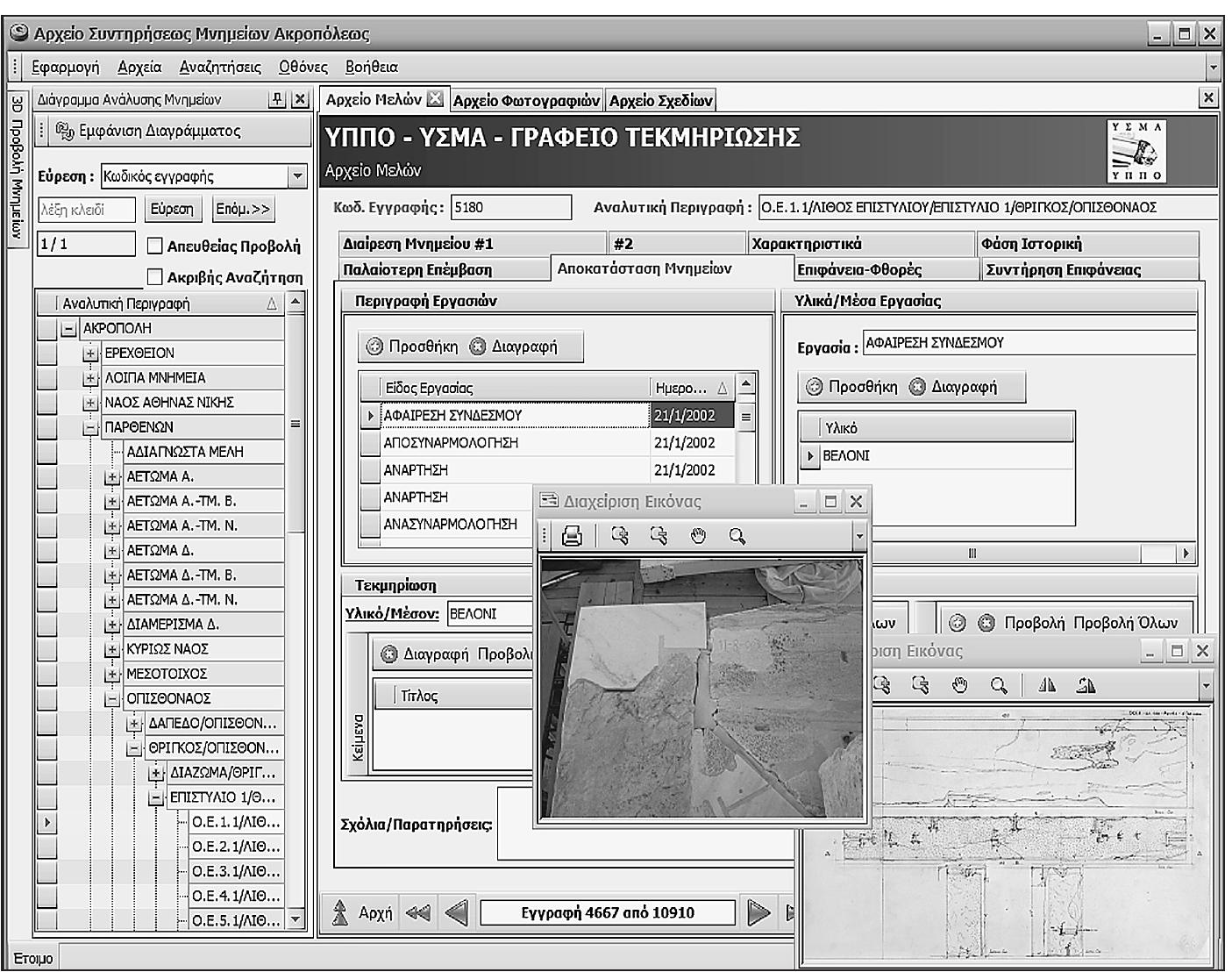Collapse the ΠΑΡΘΕΝΩΝ tree node
This screenshot has width=1232, height=972.
(x=90, y=427)
